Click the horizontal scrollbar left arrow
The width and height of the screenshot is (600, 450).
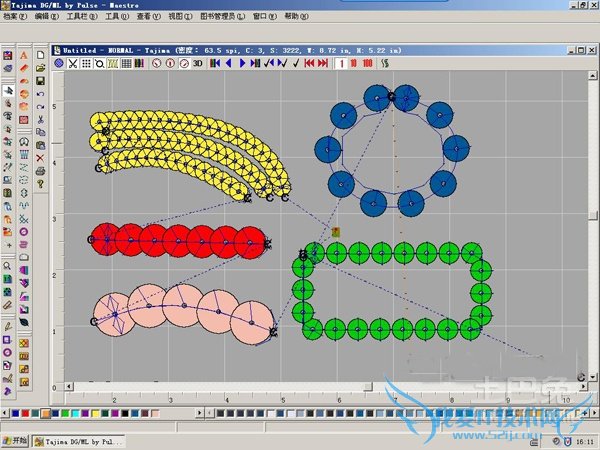pos(69,386)
